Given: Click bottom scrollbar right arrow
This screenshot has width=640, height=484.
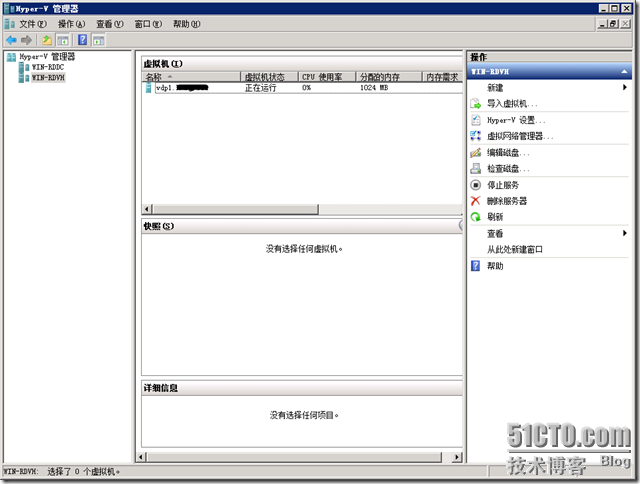Looking at the screenshot, I should click(x=457, y=457).
